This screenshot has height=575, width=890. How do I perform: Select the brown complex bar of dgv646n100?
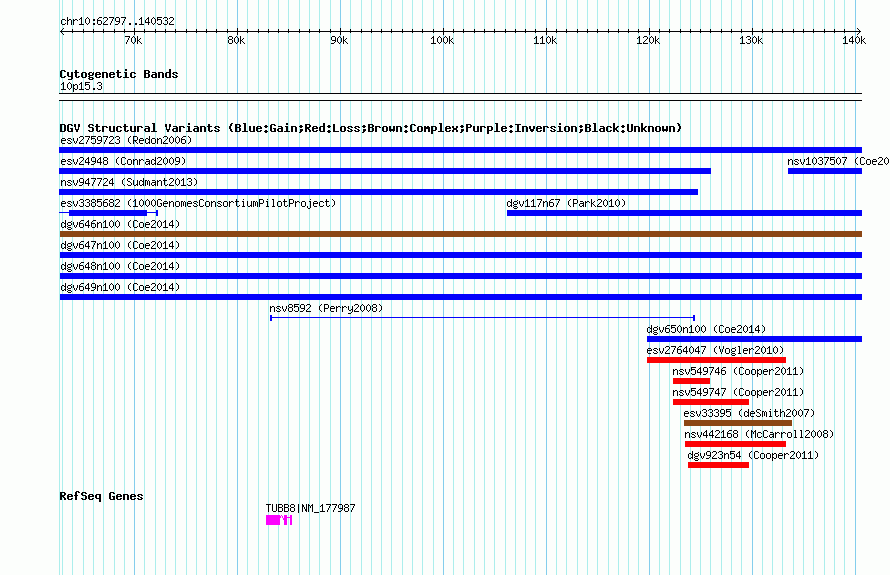click(x=460, y=234)
